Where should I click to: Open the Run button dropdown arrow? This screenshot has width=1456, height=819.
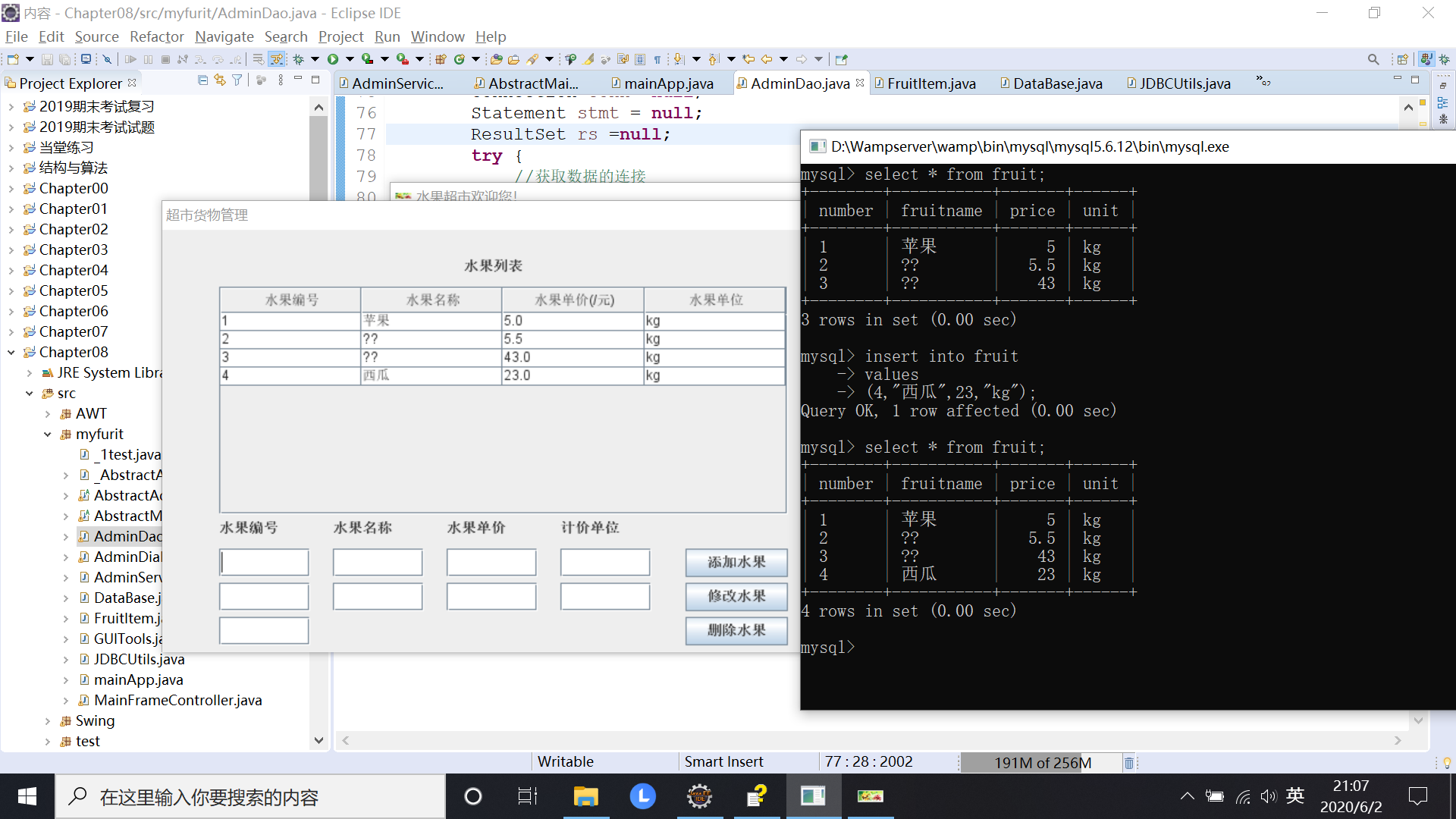pyautogui.click(x=350, y=59)
